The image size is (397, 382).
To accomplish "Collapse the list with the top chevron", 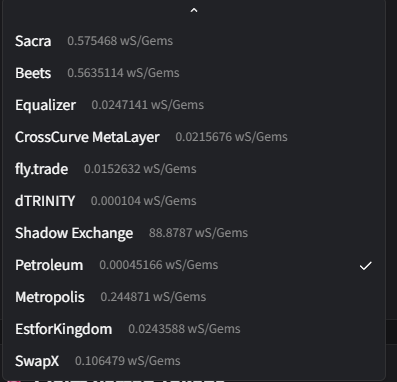I will (194, 10).
